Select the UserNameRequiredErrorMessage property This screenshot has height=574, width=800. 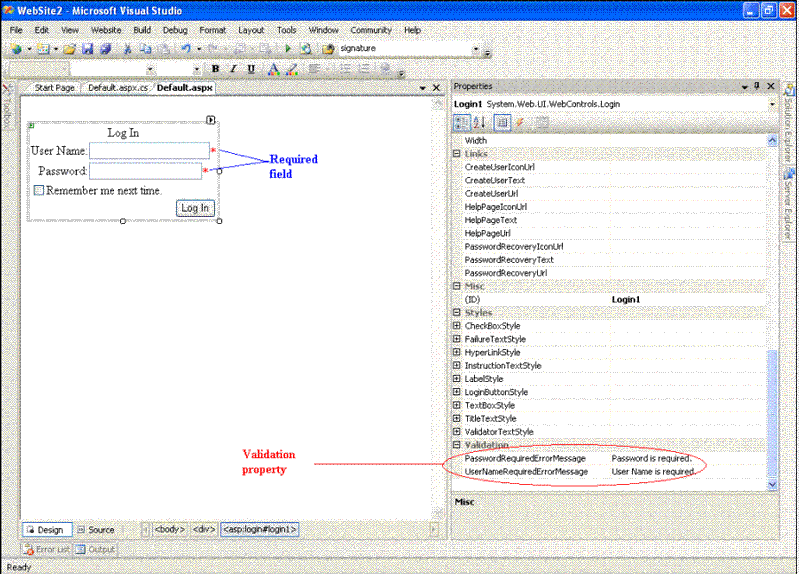[610, 471]
